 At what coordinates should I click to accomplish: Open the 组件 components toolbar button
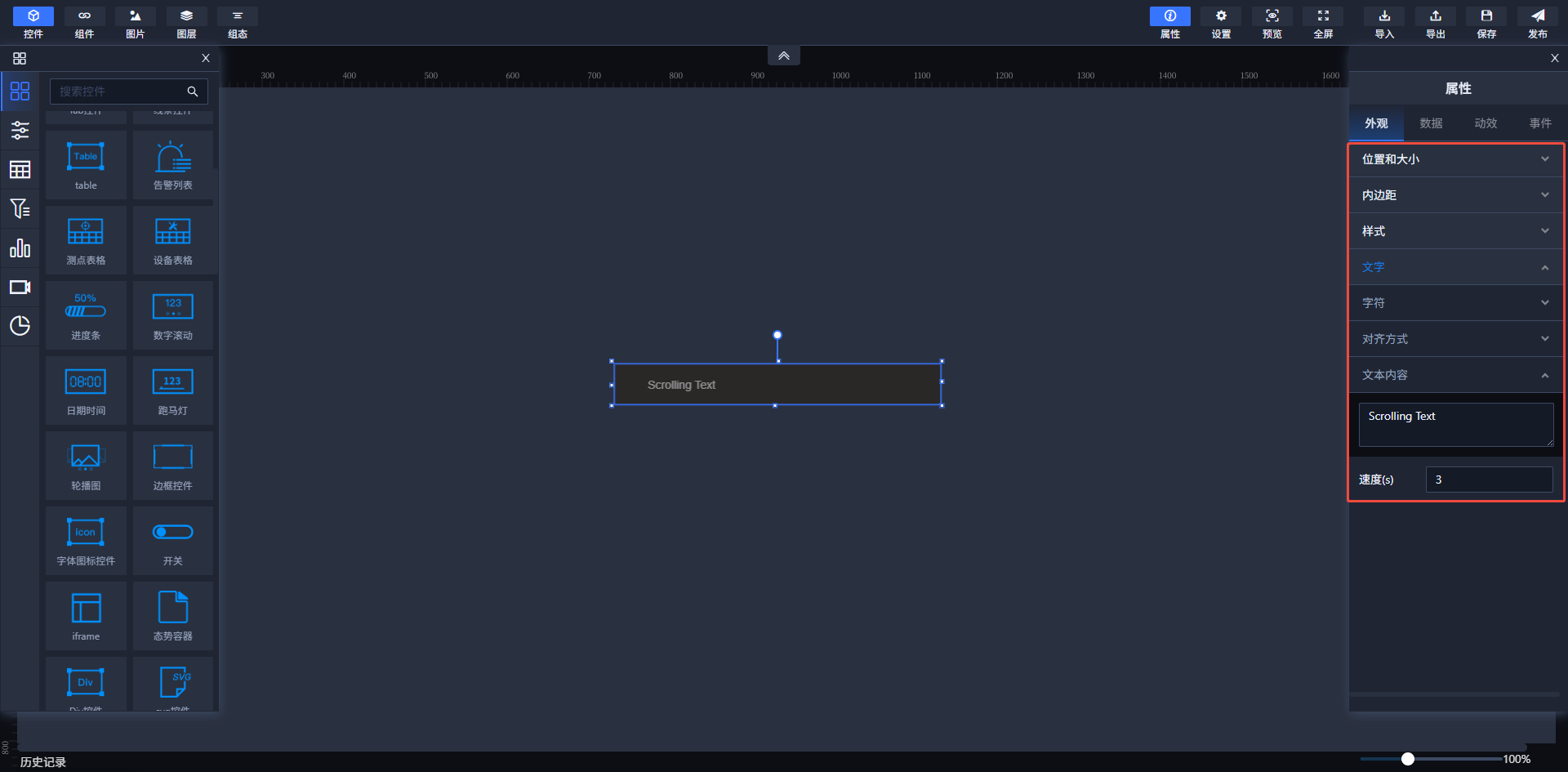click(84, 23)
